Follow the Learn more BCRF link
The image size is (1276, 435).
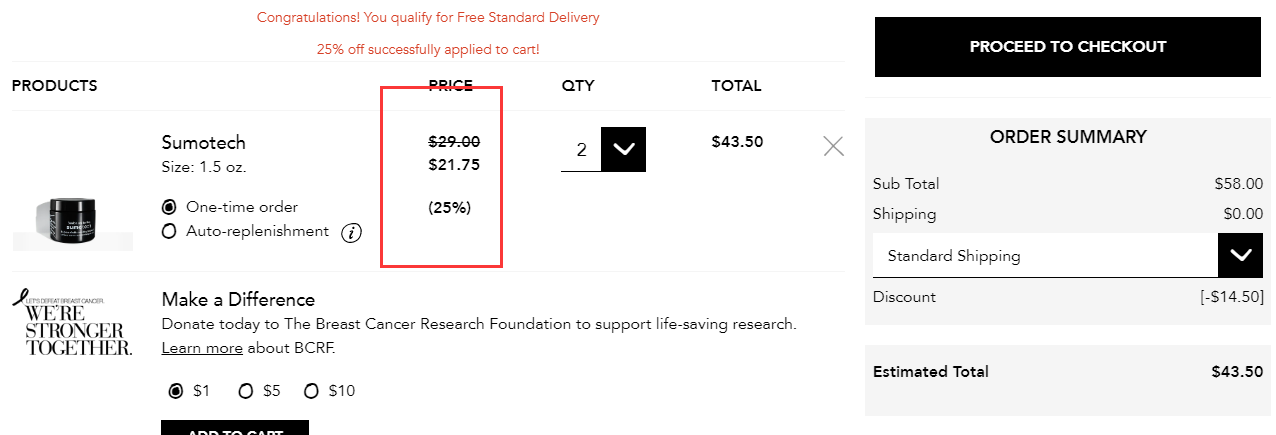click(202, 348)
